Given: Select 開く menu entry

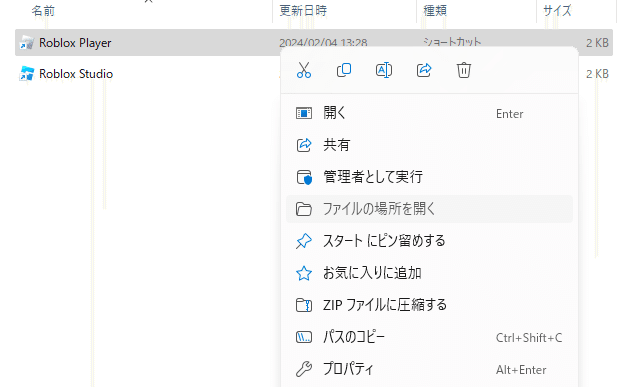Looking at the screenshot, I should (x=429, y=113).
